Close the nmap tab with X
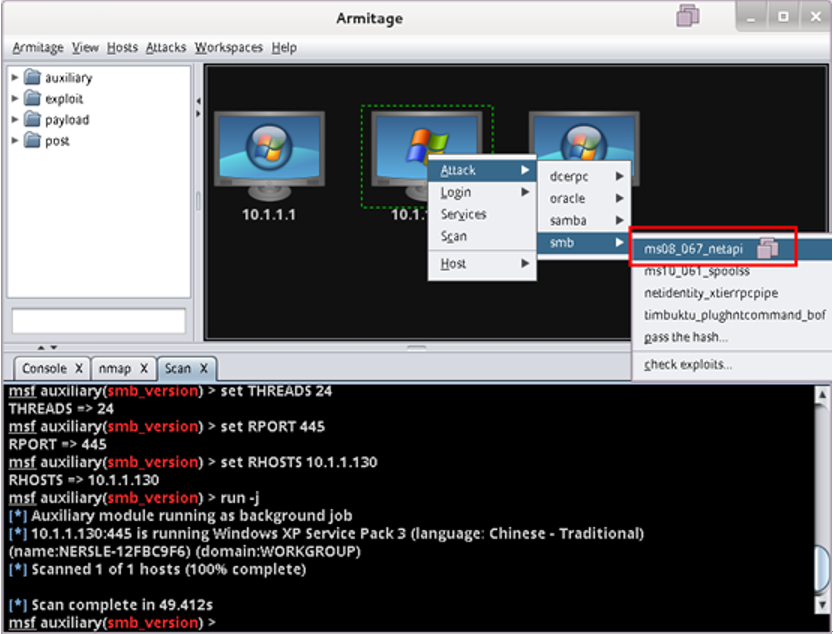 click(143, 368)
